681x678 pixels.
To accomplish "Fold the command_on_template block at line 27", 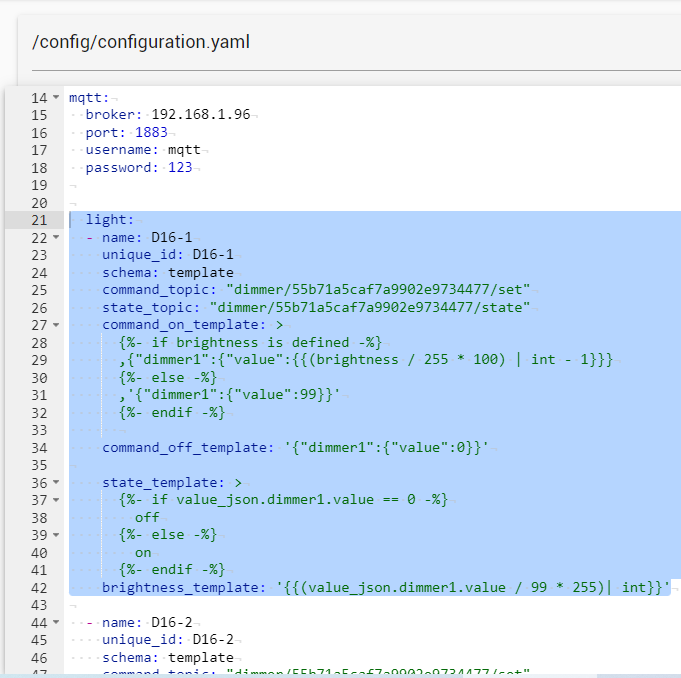I will click(x=55, y=326).
